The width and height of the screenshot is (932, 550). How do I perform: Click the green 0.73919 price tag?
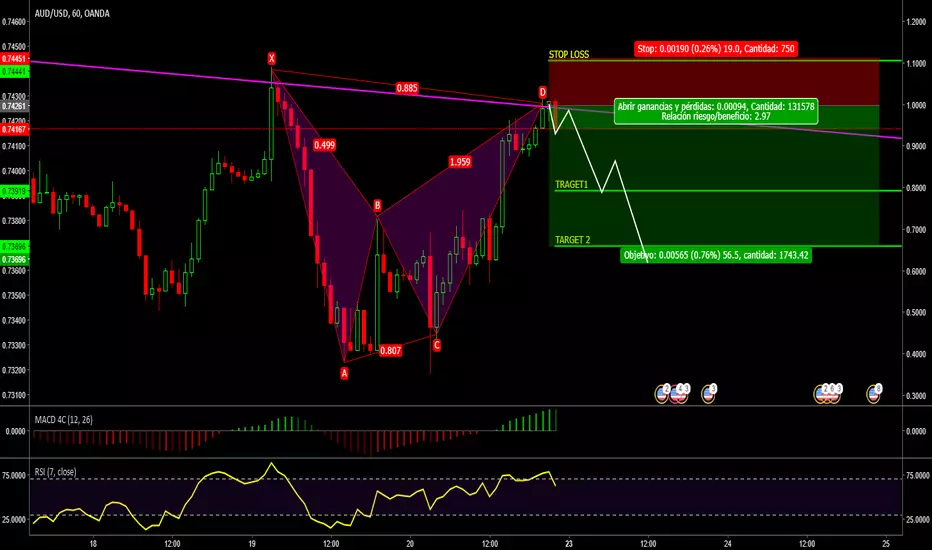(x=14, y=191)
